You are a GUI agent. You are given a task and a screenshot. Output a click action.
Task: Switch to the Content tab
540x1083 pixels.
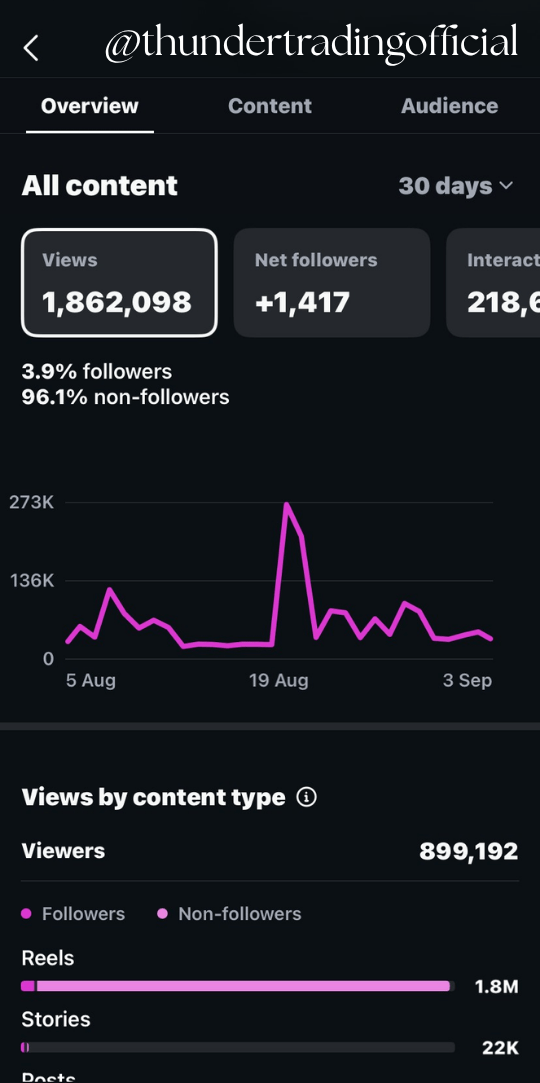tap(269, 106)
